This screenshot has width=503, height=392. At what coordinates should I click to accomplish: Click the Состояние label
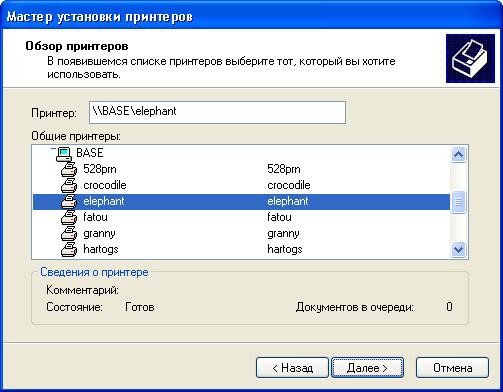click(x=75, y=307)
